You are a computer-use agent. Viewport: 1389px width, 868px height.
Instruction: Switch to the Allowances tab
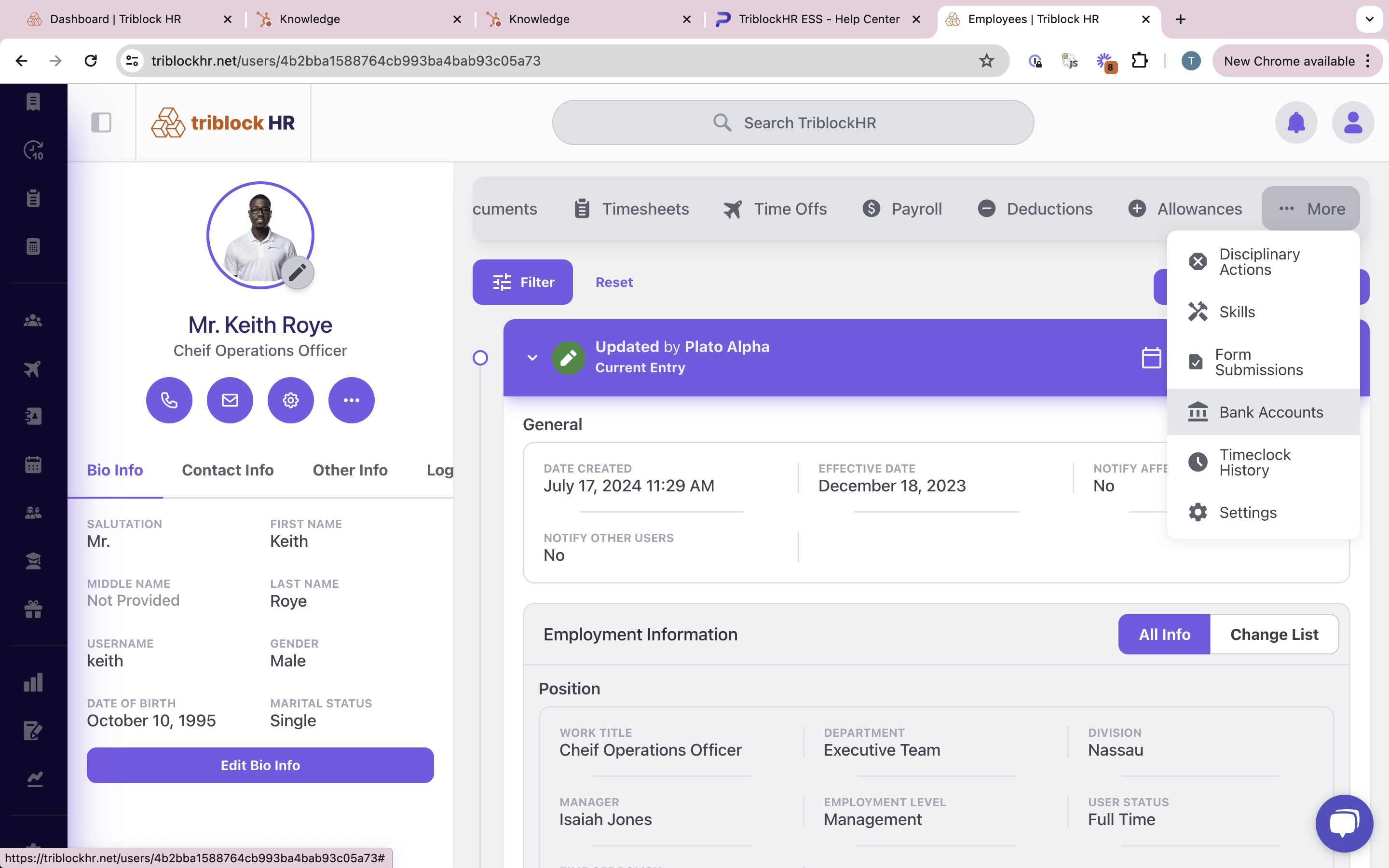(1185, 209)
